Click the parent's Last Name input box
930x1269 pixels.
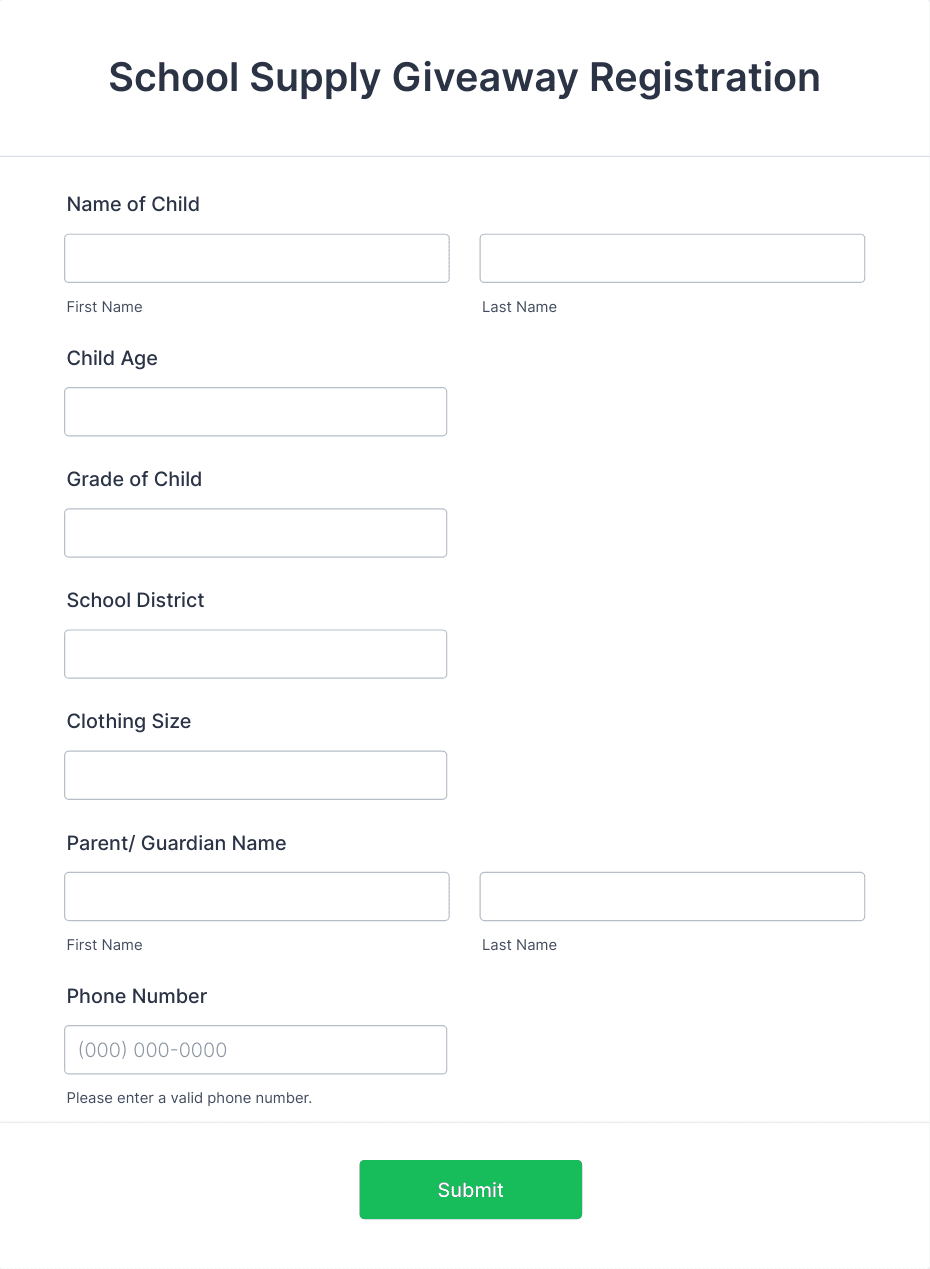click(671, 896)
